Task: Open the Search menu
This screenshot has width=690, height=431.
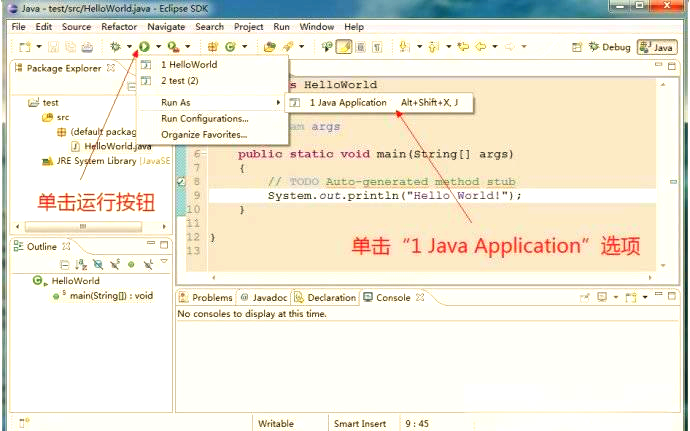Action: [209, 27]
